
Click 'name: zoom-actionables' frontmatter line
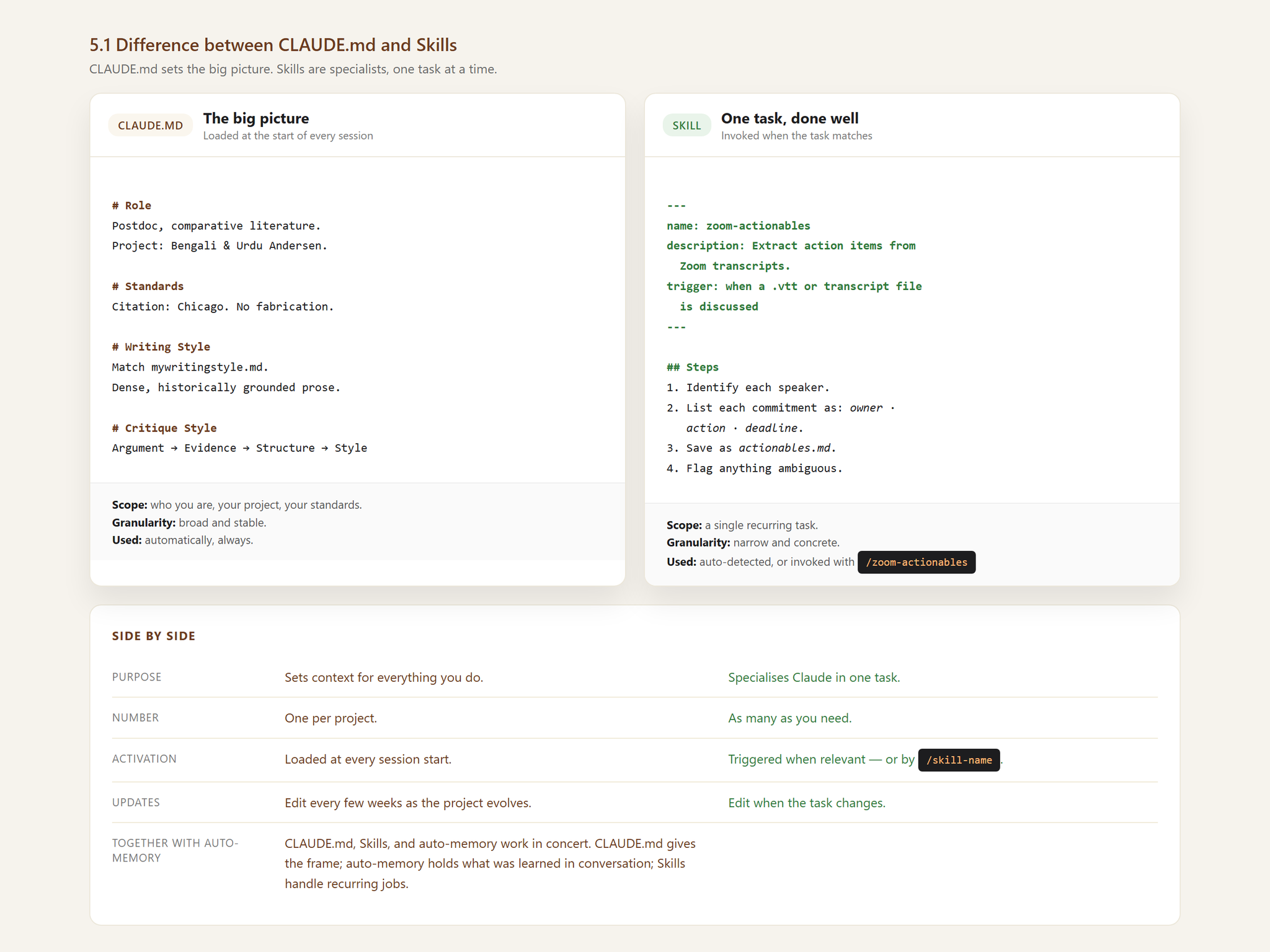(739, 226)
